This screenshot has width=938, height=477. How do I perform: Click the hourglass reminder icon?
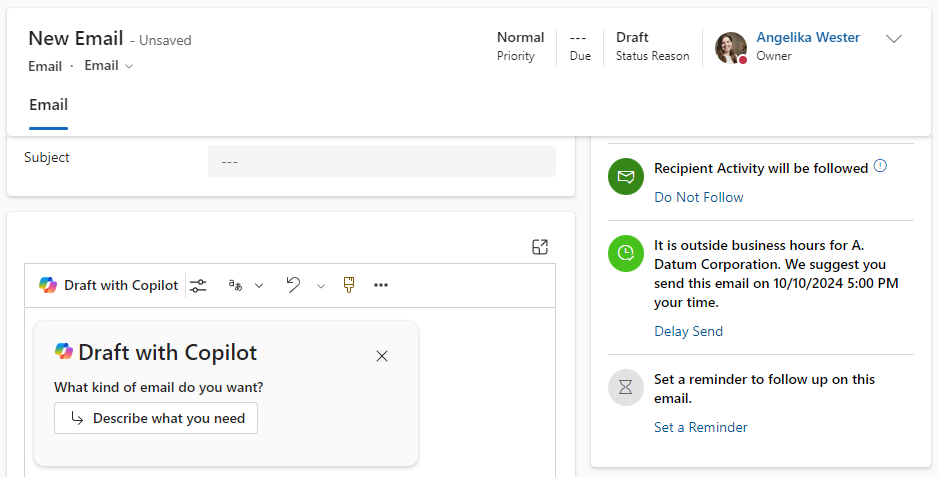(x=626, y=388)
